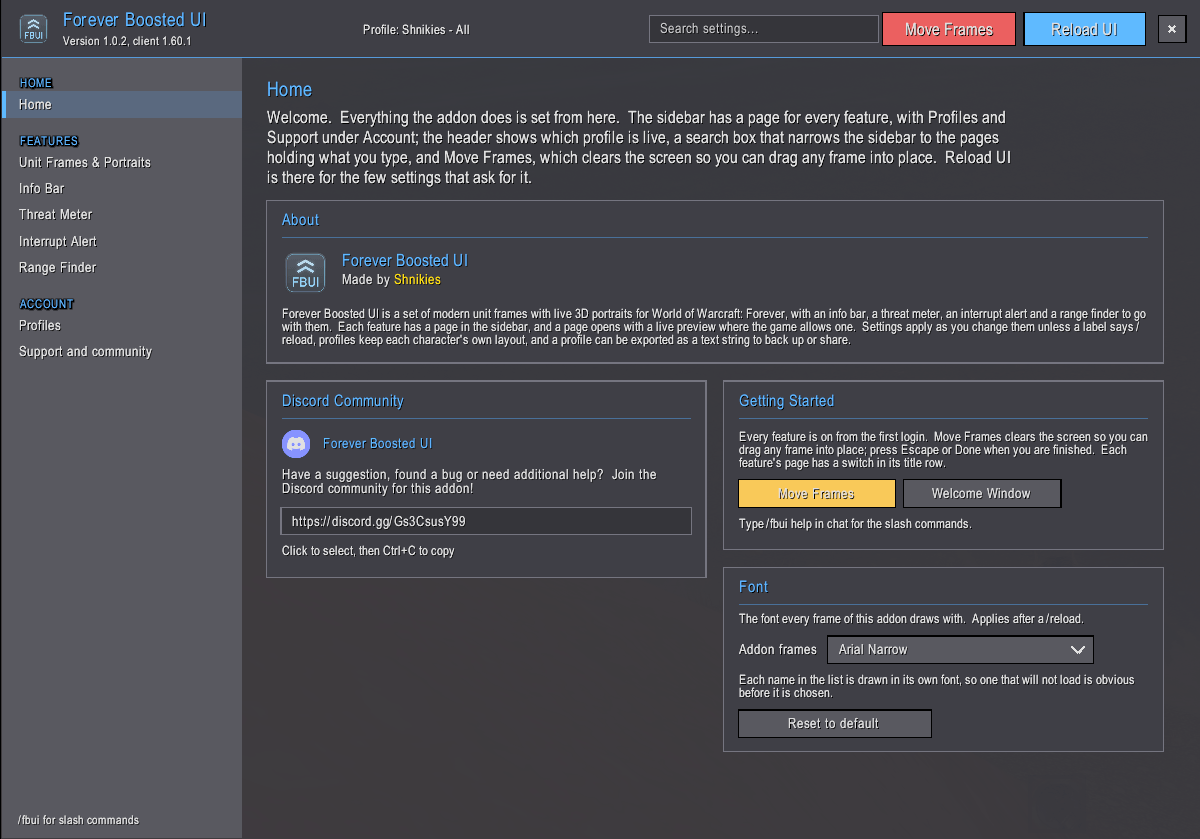Open the Home page in sidebar

tap(121, 104)
